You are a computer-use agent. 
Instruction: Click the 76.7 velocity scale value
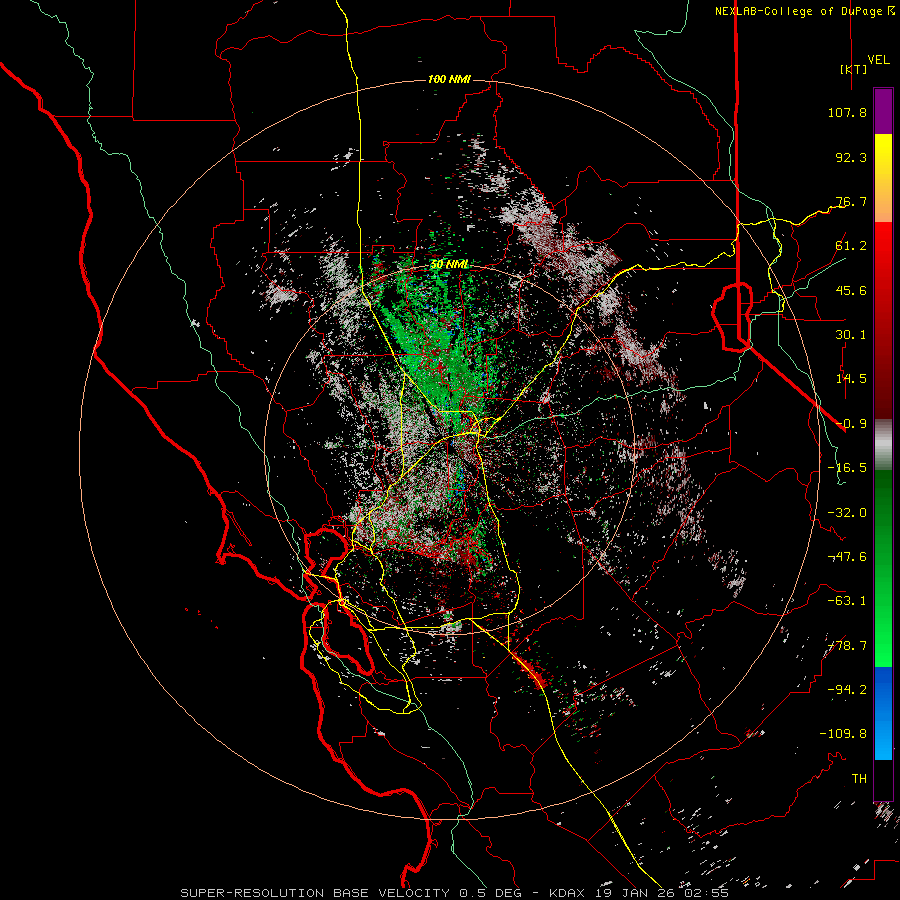[851, 201]
